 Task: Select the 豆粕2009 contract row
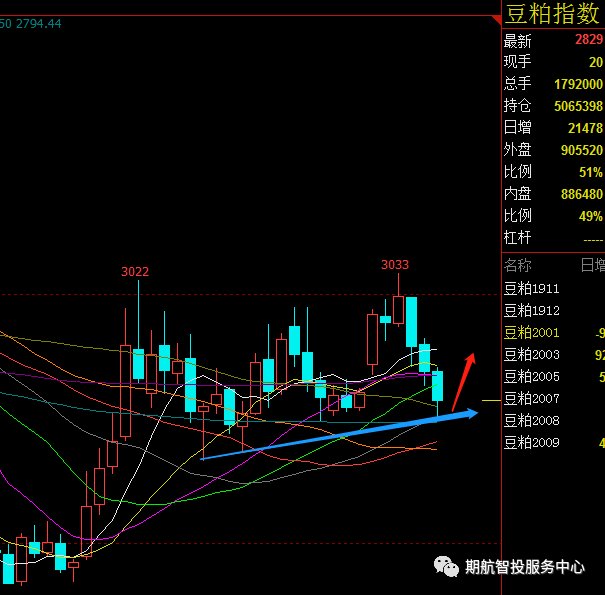[554, 443]
